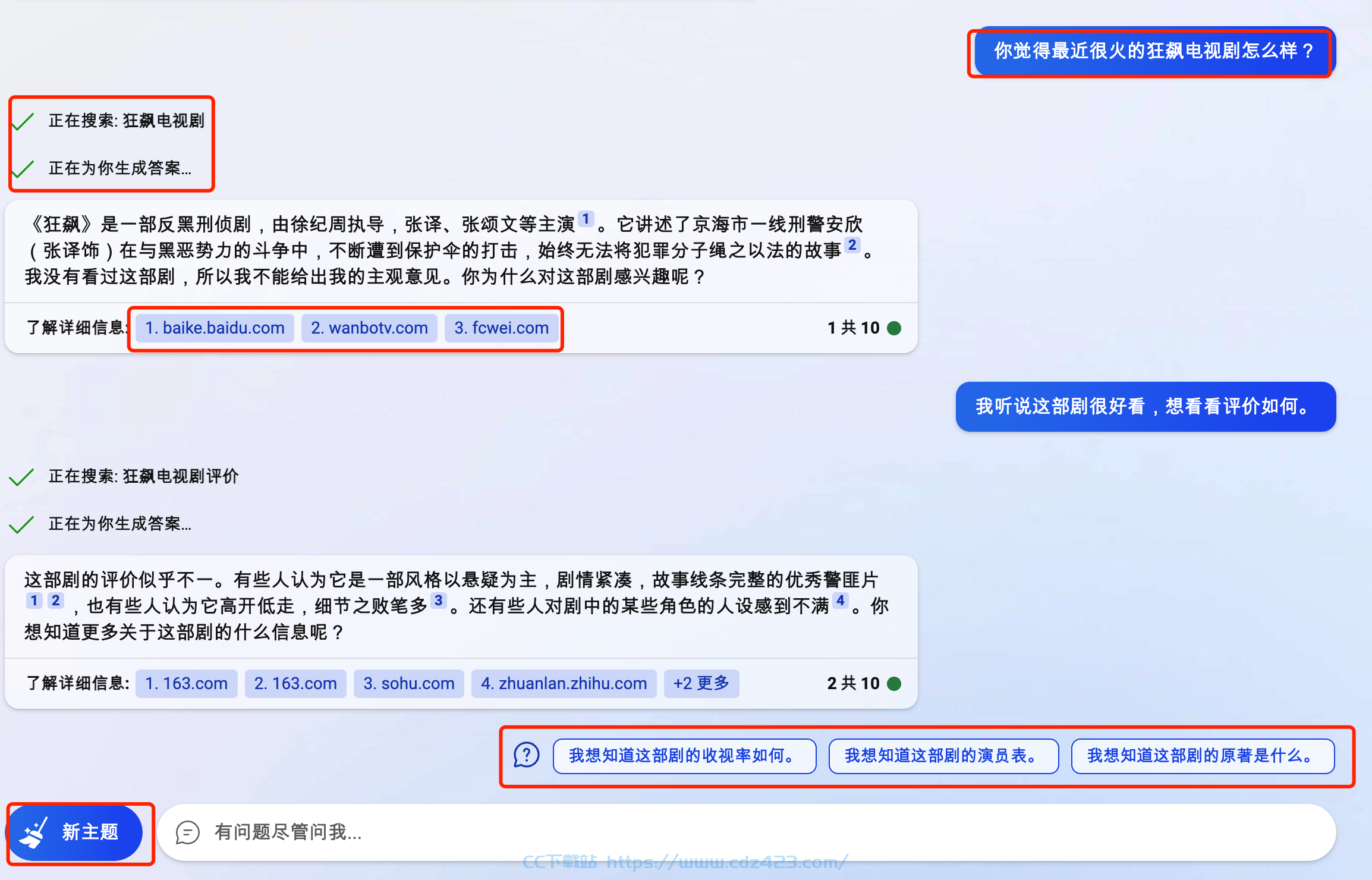Click the green dot next to 2 共 10

[894, 684]
